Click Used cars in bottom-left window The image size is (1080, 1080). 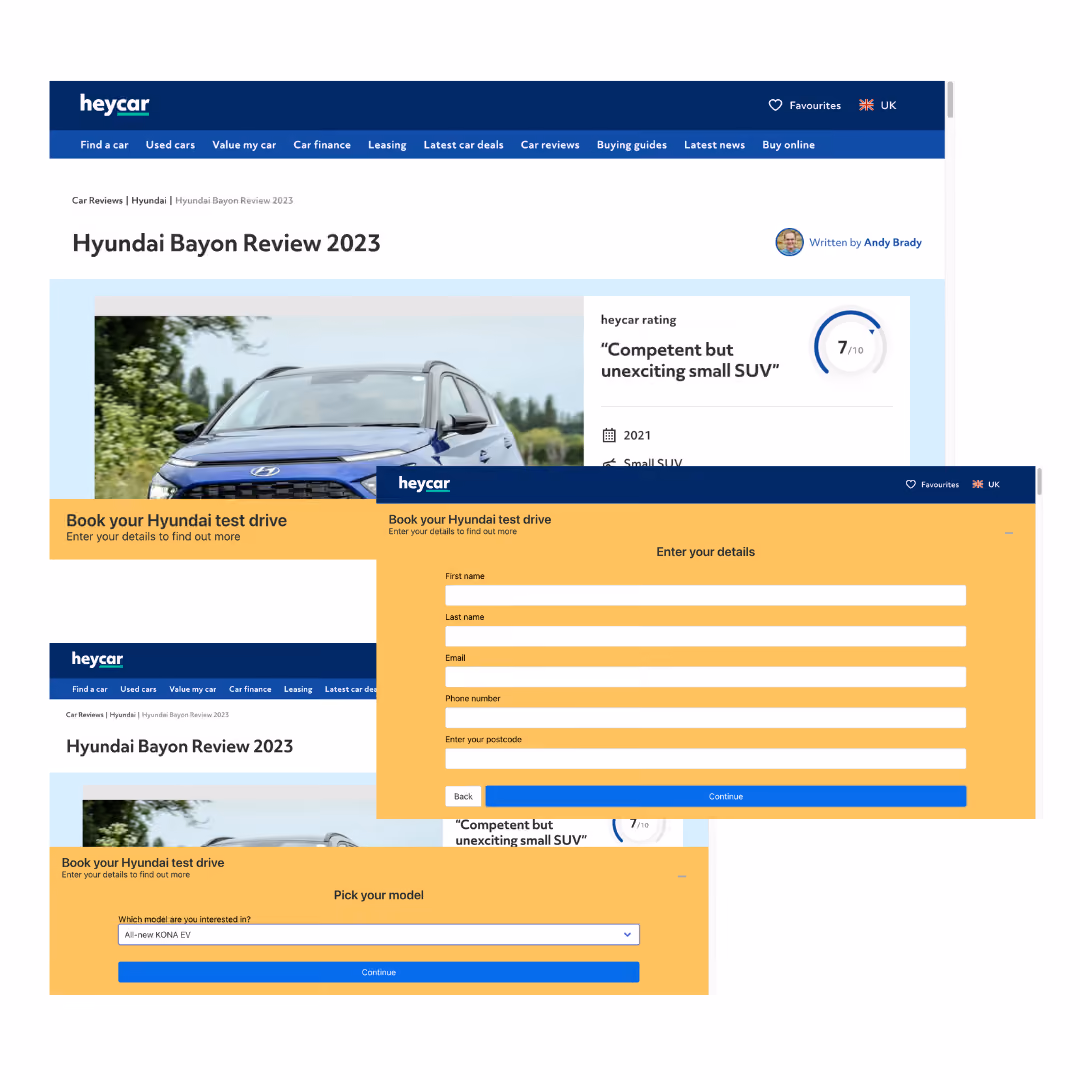138,689
